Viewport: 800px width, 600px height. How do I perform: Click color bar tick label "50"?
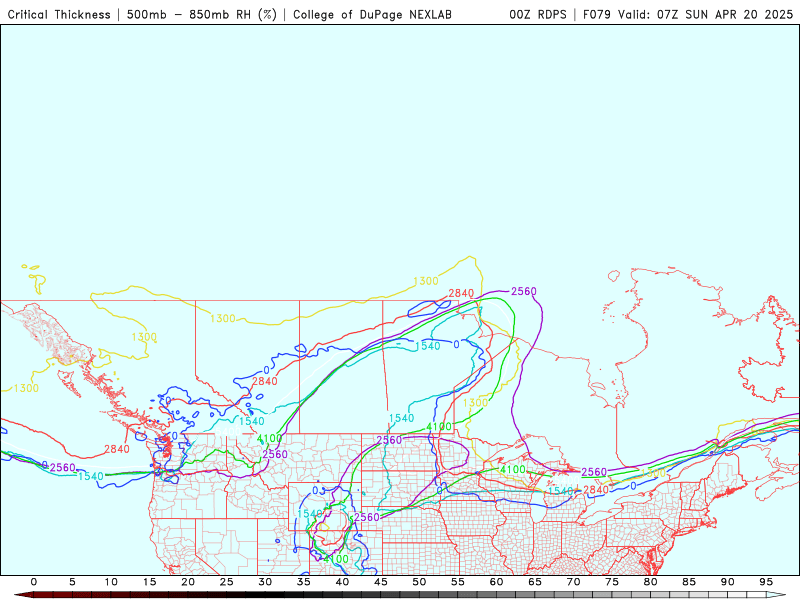click(x=419, y=582)
